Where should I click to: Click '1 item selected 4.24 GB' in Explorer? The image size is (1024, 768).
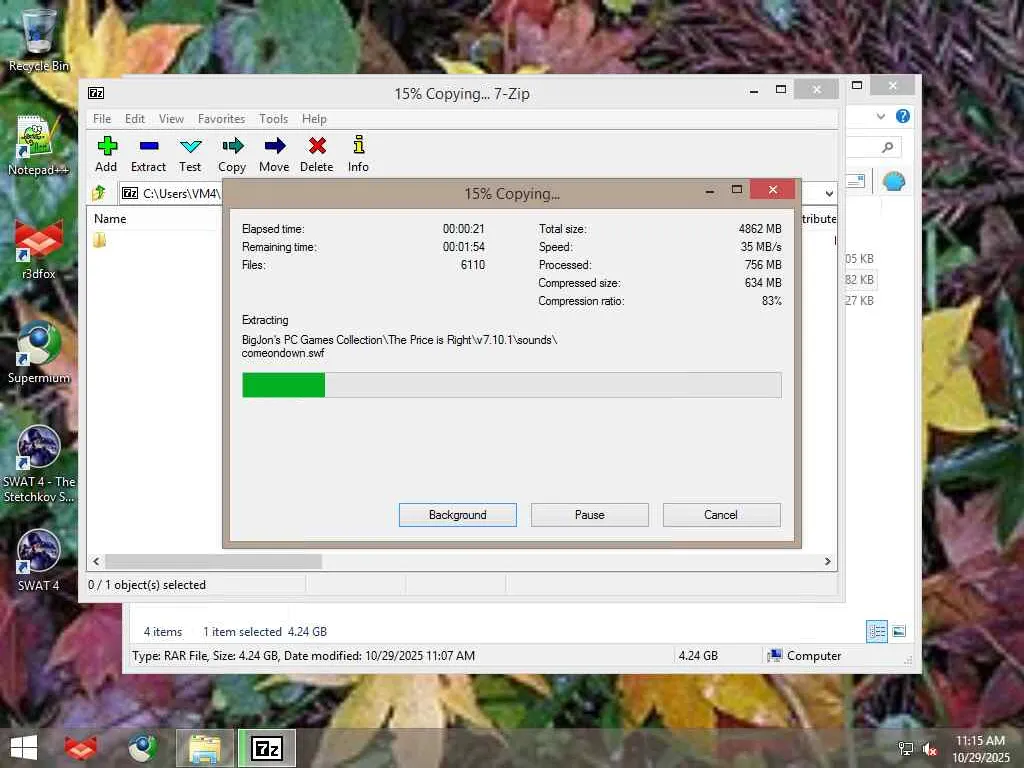pos(264,632)
